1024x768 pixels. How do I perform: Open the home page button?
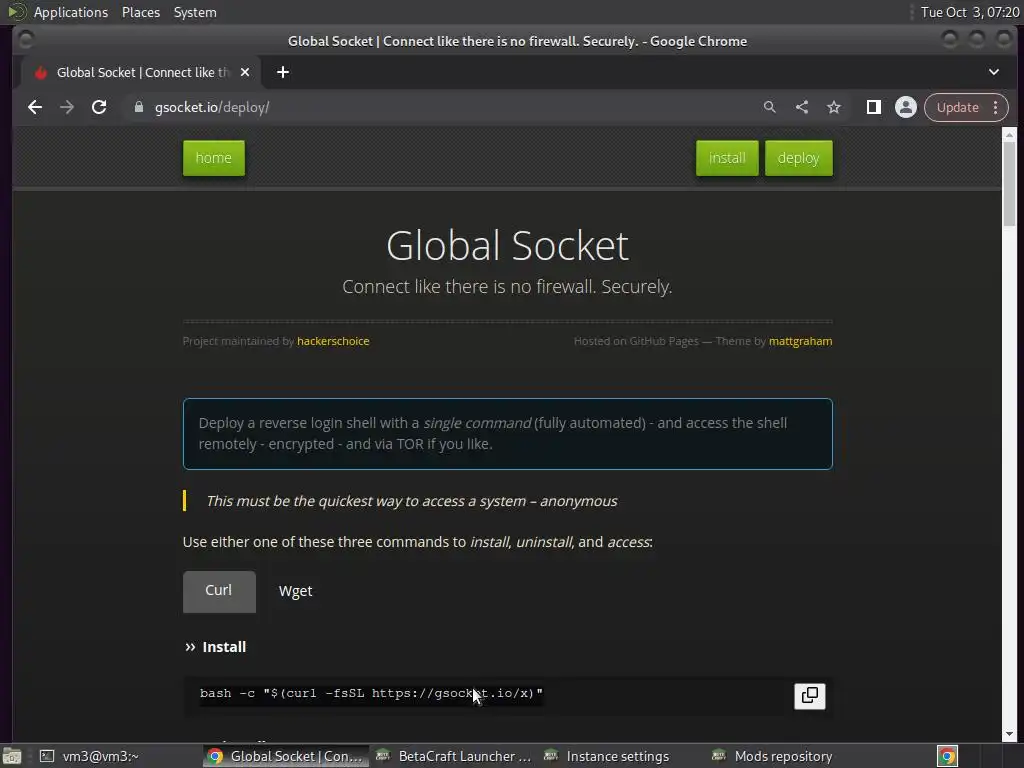coord(214,158)
